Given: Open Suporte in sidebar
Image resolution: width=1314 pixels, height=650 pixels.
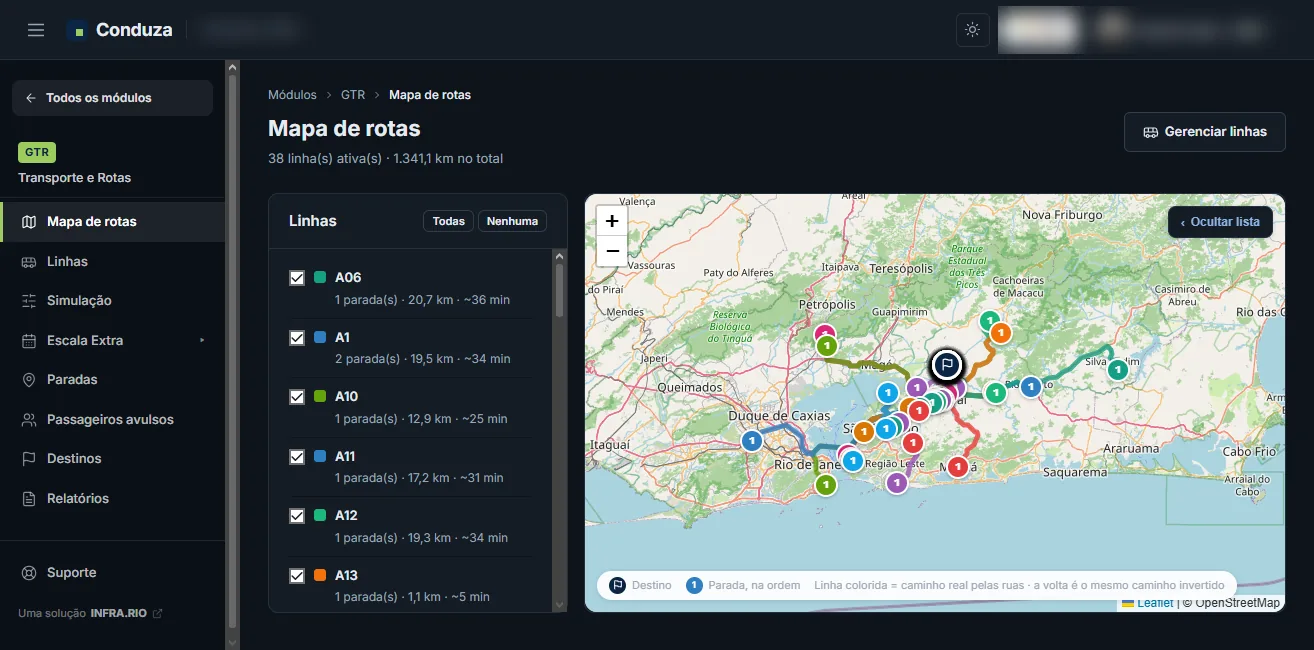Looking at the screenshot, I should tap(113, 573).
